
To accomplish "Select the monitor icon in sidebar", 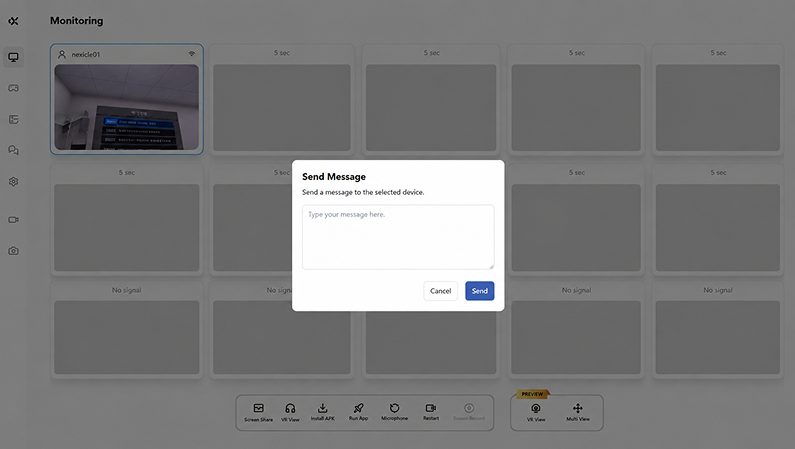I will [13, 57].
